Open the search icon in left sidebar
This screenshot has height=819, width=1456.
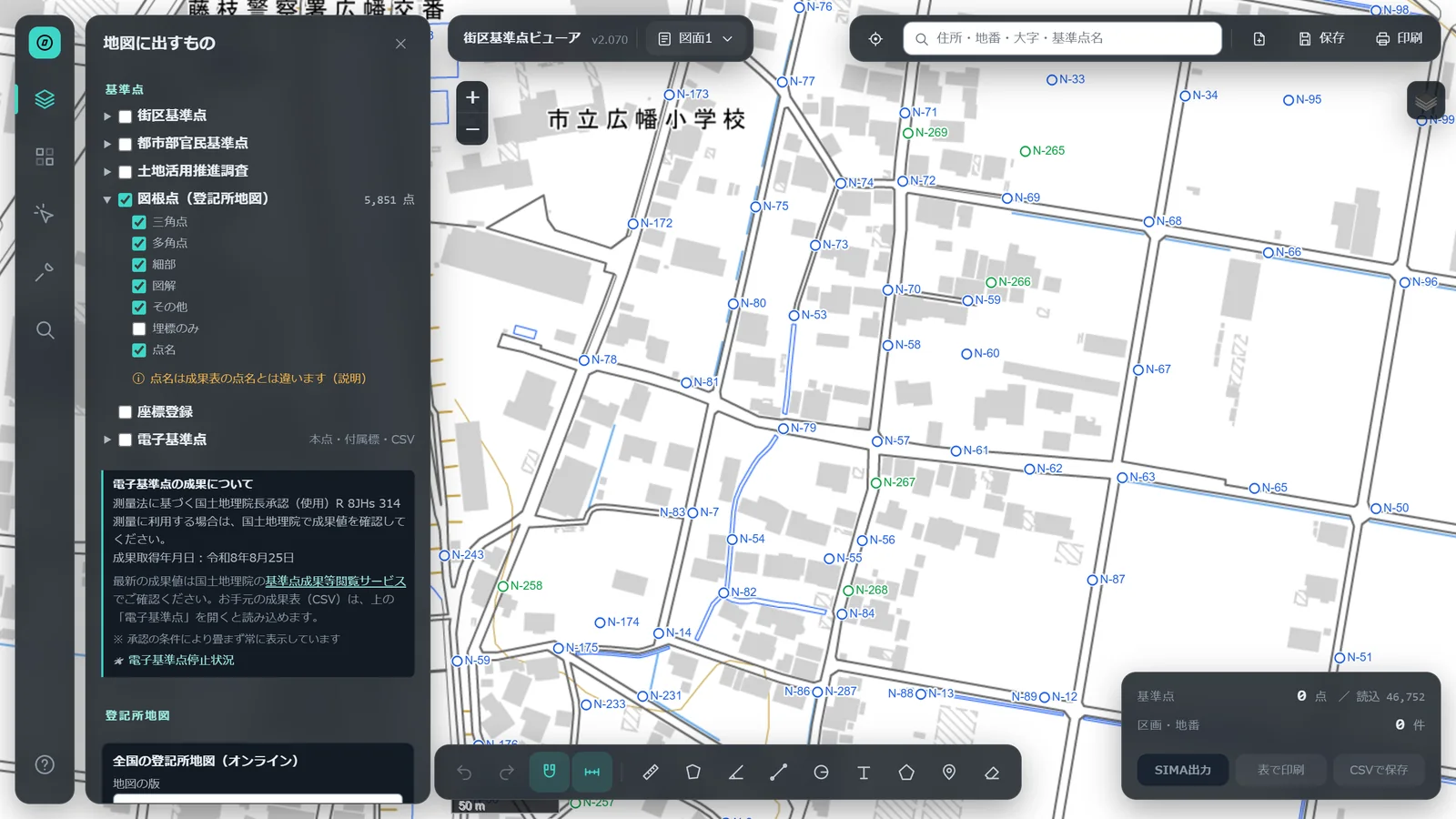click(45, 329)
